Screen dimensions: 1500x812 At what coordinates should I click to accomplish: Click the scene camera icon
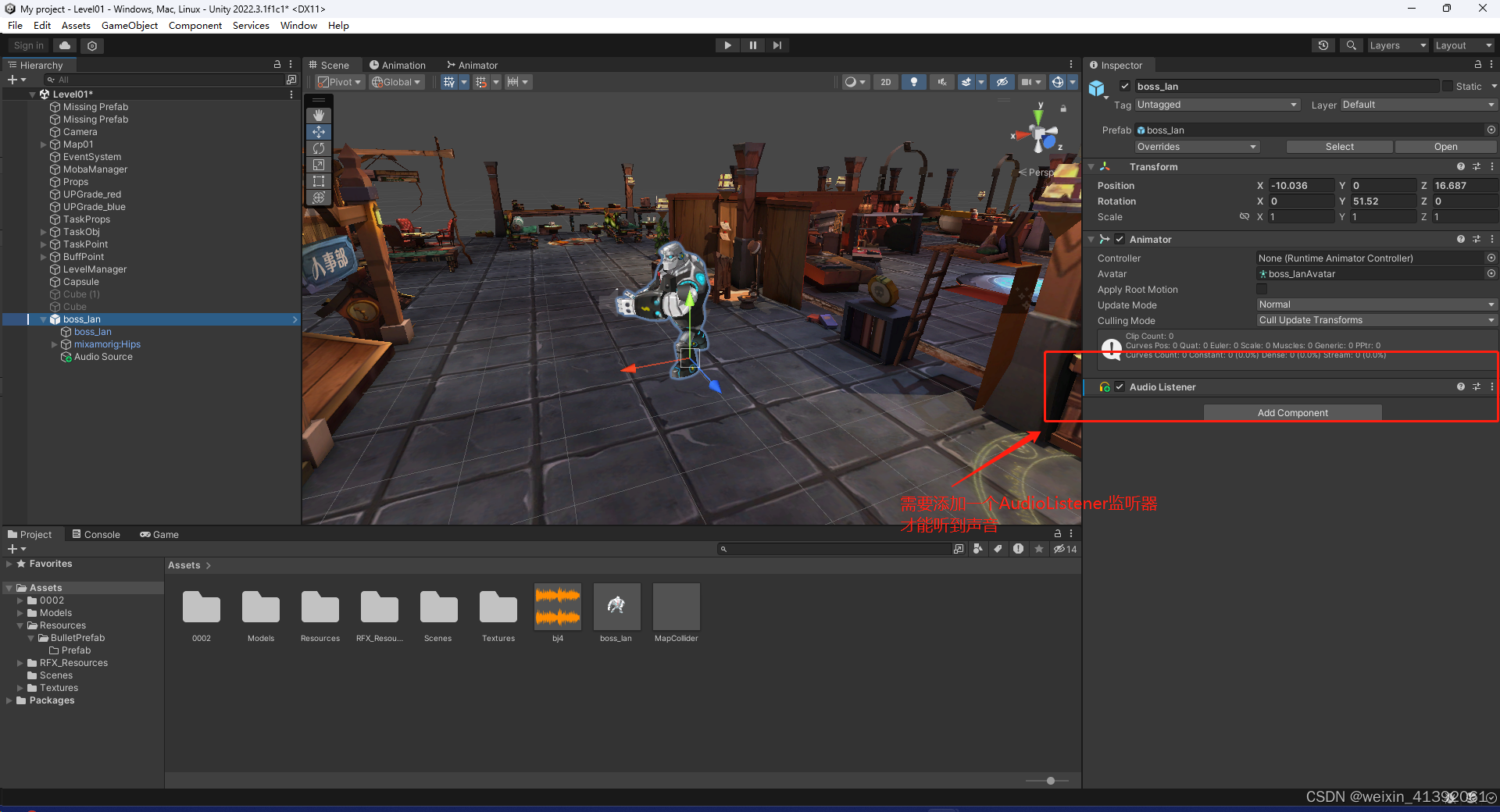click(1027, 82)
